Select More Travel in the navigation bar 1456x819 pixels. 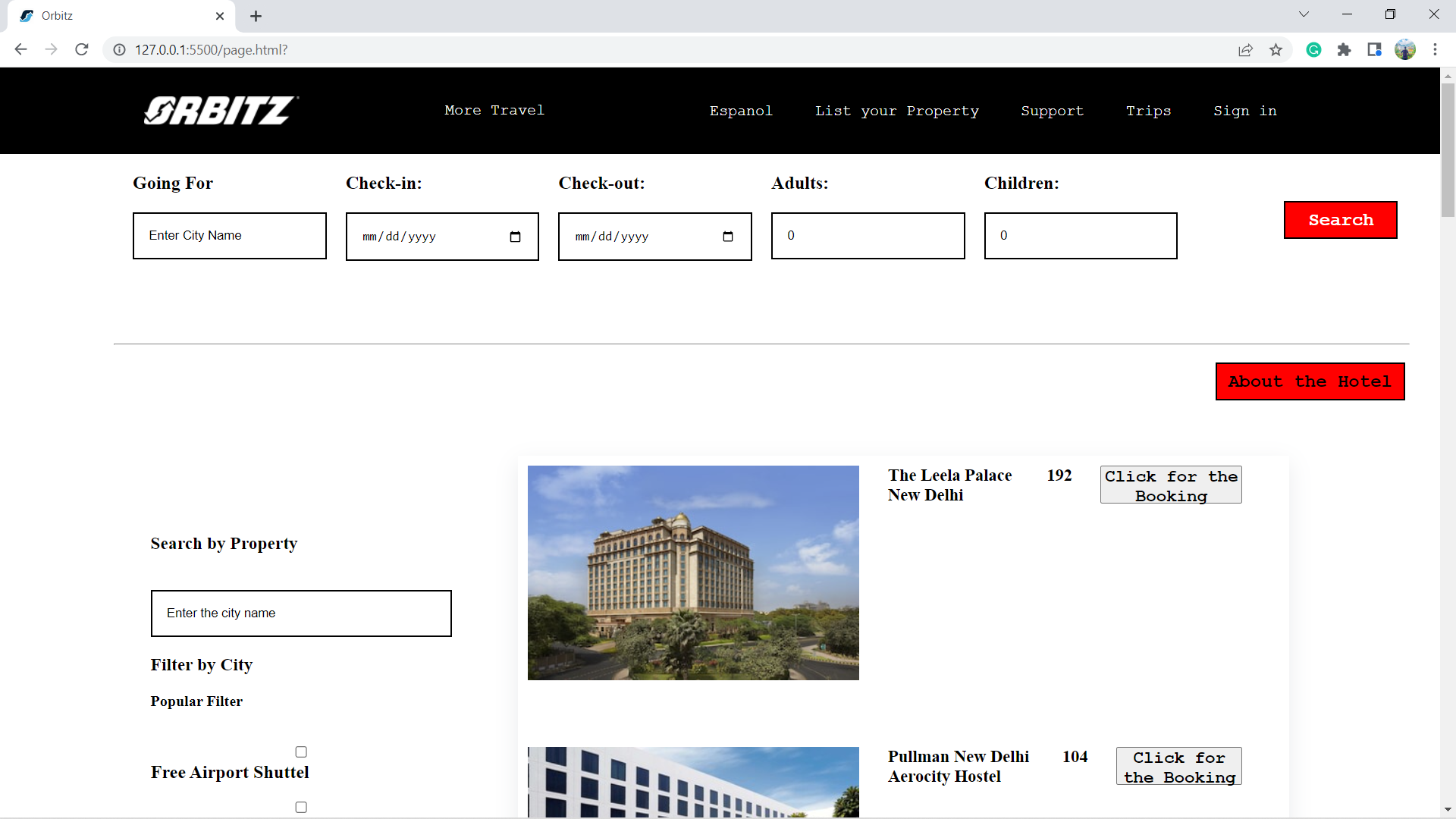tap(494, 110)
